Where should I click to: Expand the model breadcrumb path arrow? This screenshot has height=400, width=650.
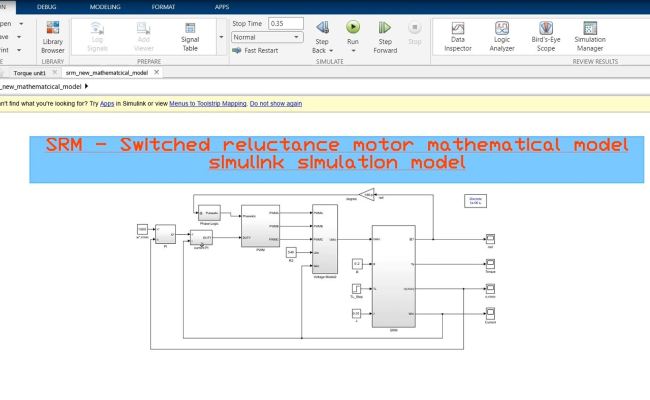(x=86, y=86)
